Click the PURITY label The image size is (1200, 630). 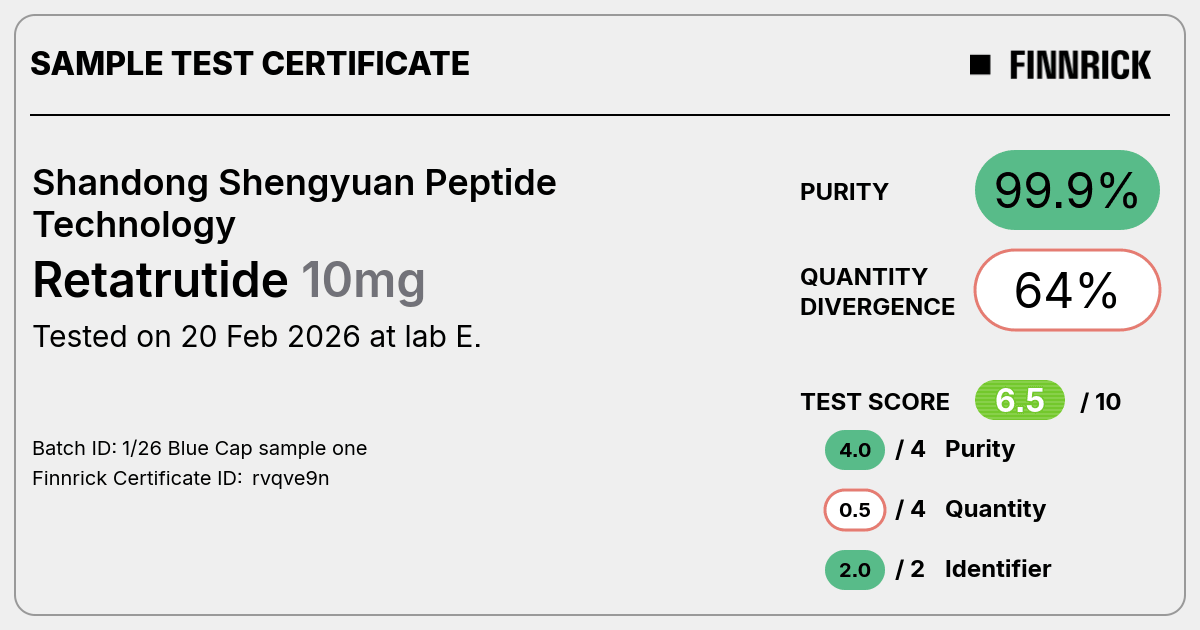point(844,192)
